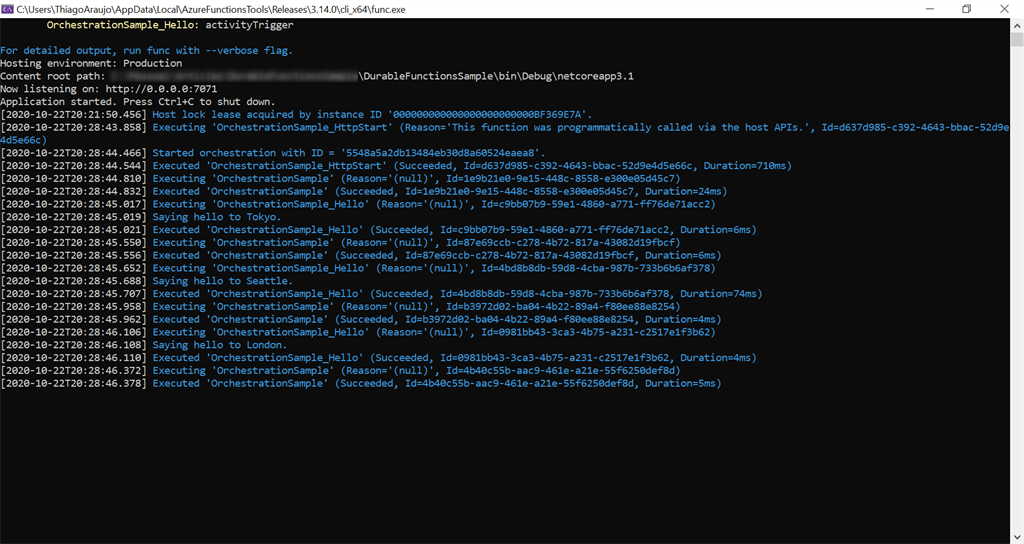Click the 20:28:45.652 Executing 'OrchestrationSample_Hello' line
Image resolution: width=1024 pixels, height=544 pixels.
358,268
